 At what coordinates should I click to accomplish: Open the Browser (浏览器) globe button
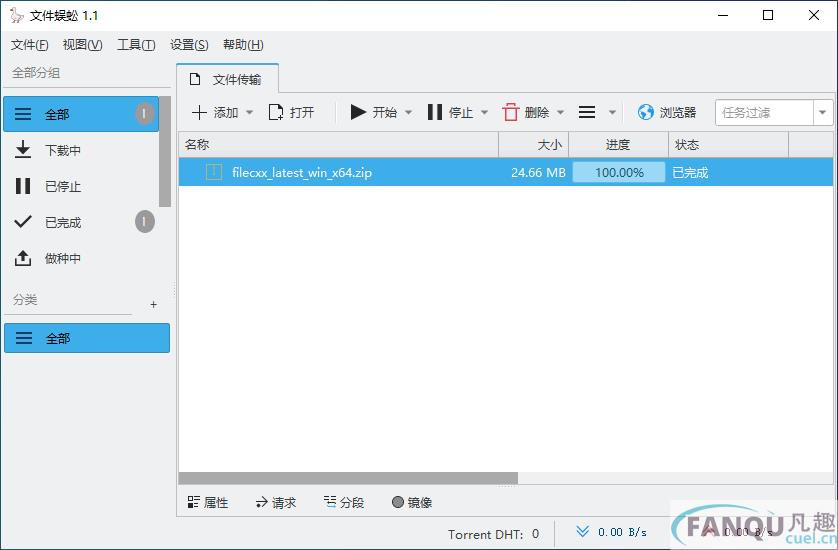(646, 113)
